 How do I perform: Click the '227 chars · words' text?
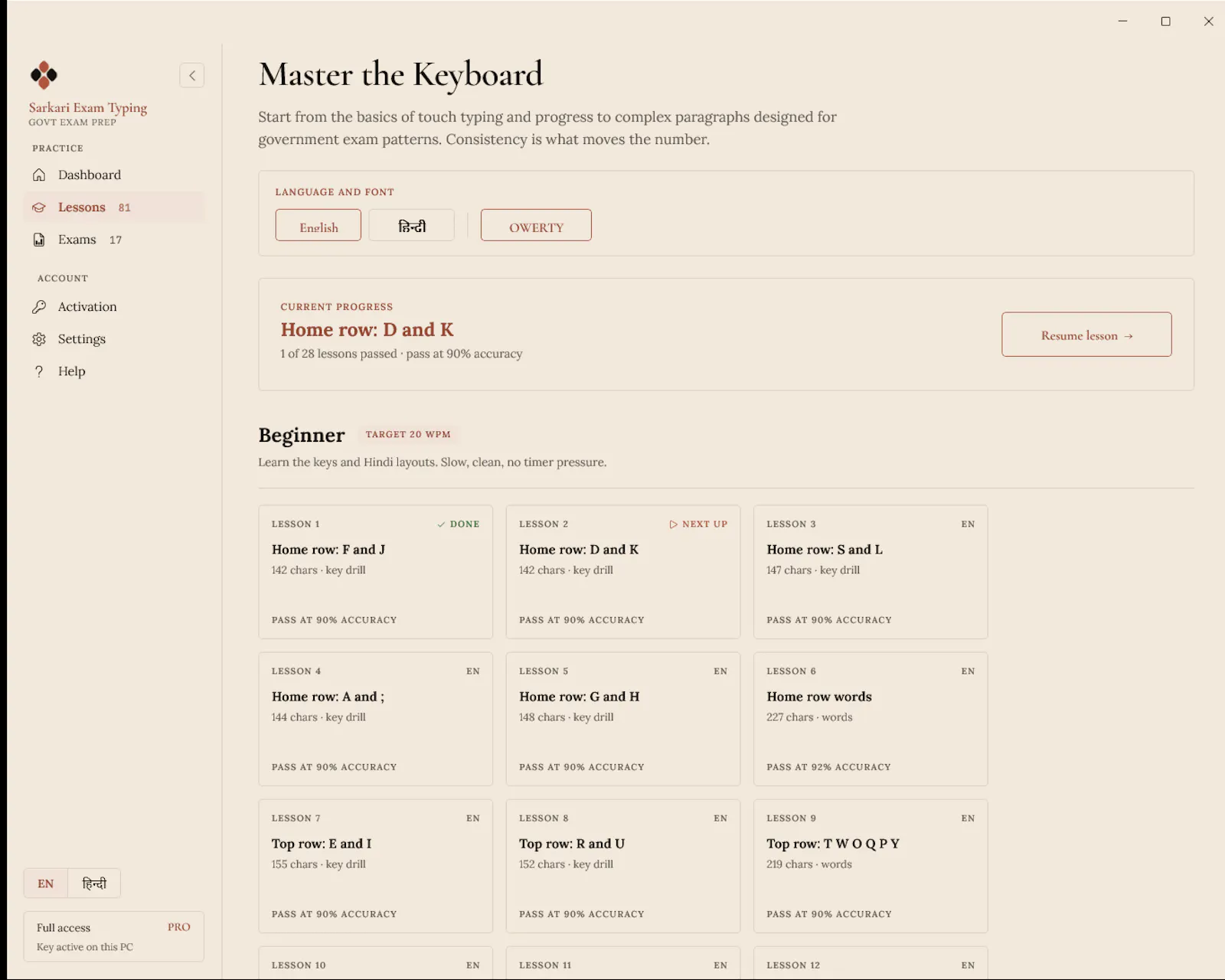tap(809, 717)
